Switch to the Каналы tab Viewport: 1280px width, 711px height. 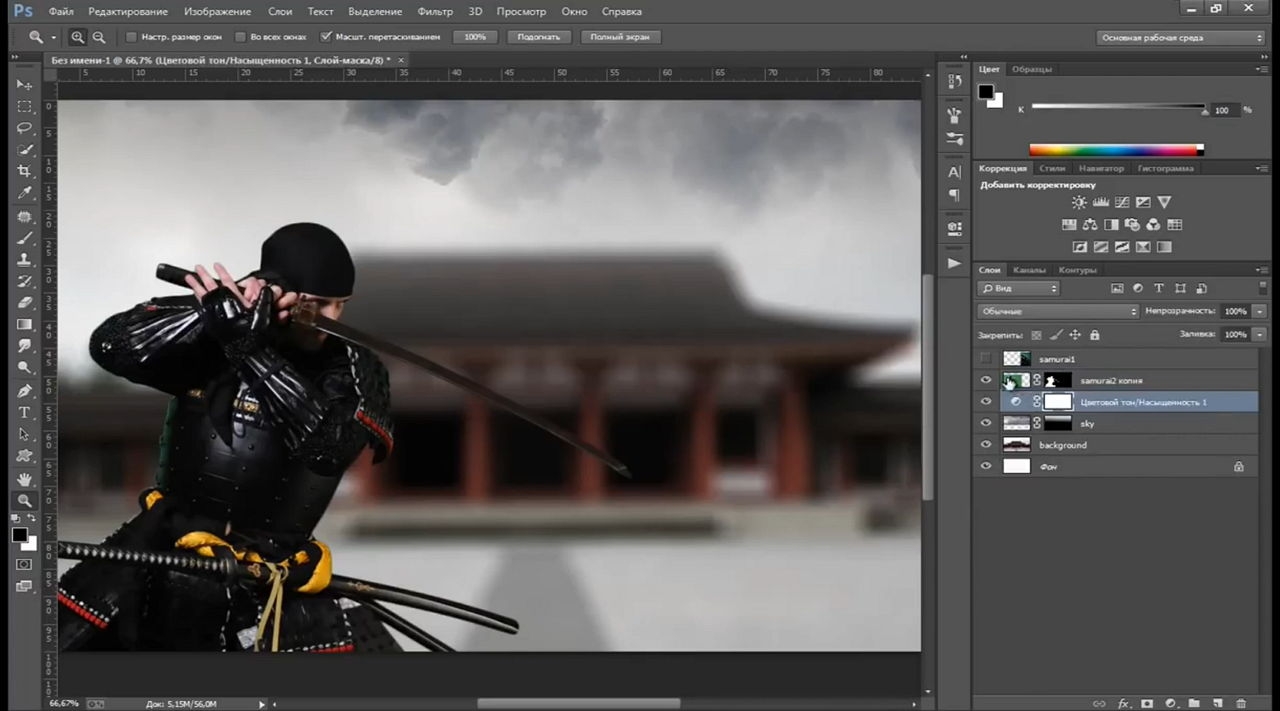tap(1029, 270)
